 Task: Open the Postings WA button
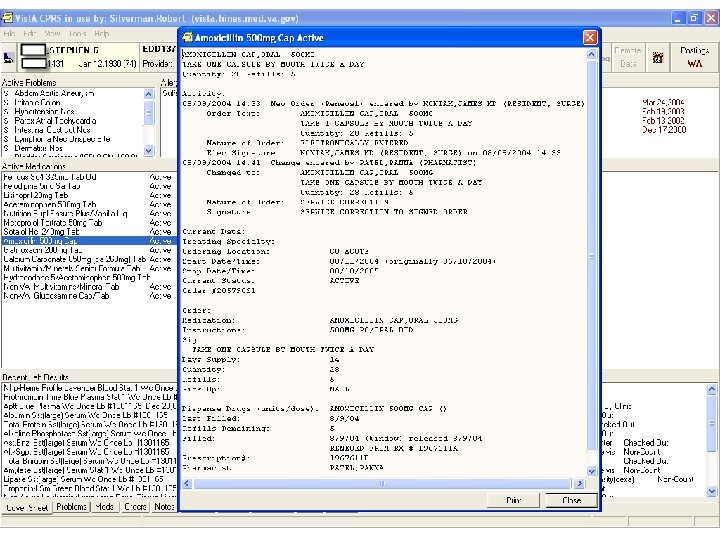693,56
